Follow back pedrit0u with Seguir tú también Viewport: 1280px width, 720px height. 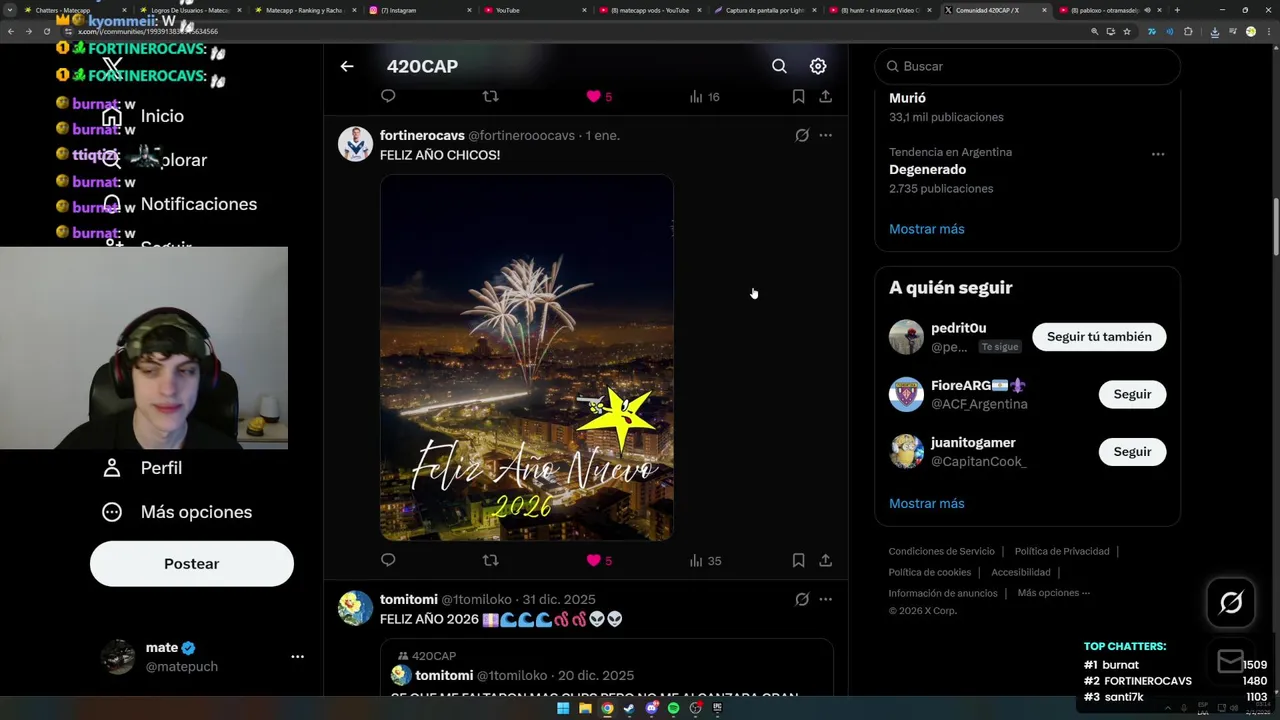point(1099,337)
